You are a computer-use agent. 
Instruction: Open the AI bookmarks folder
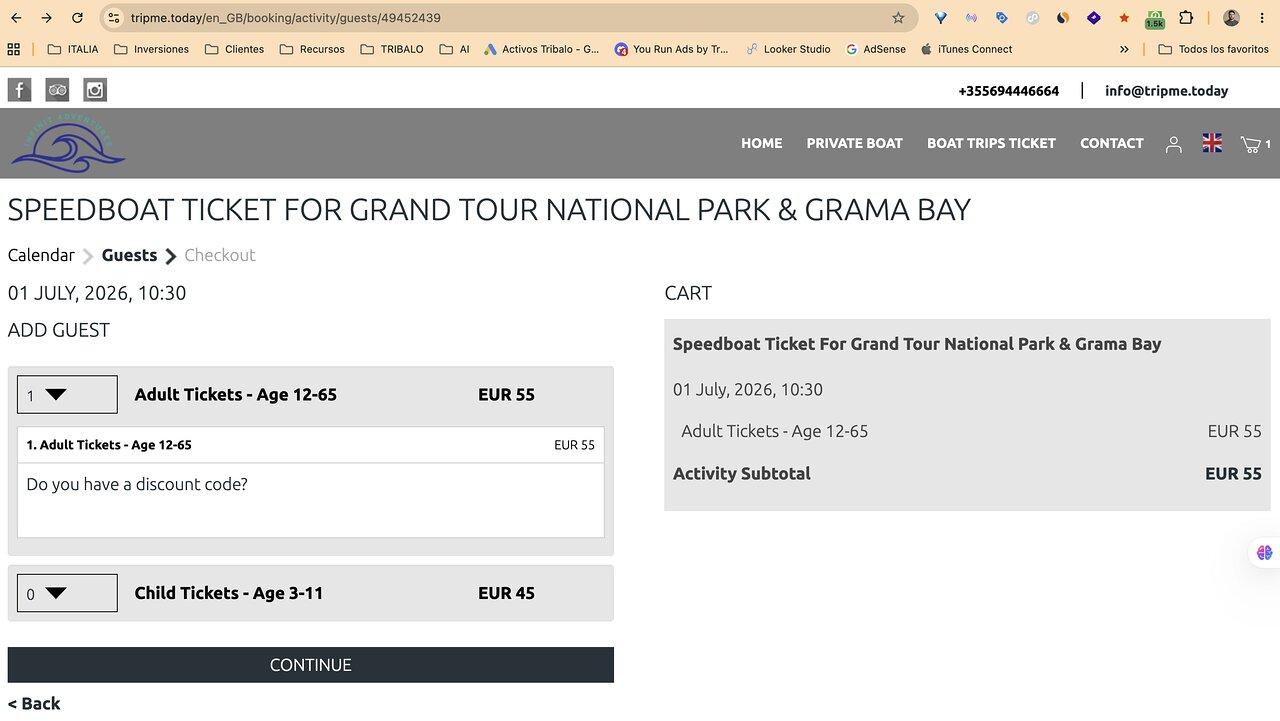coord(454,49)
